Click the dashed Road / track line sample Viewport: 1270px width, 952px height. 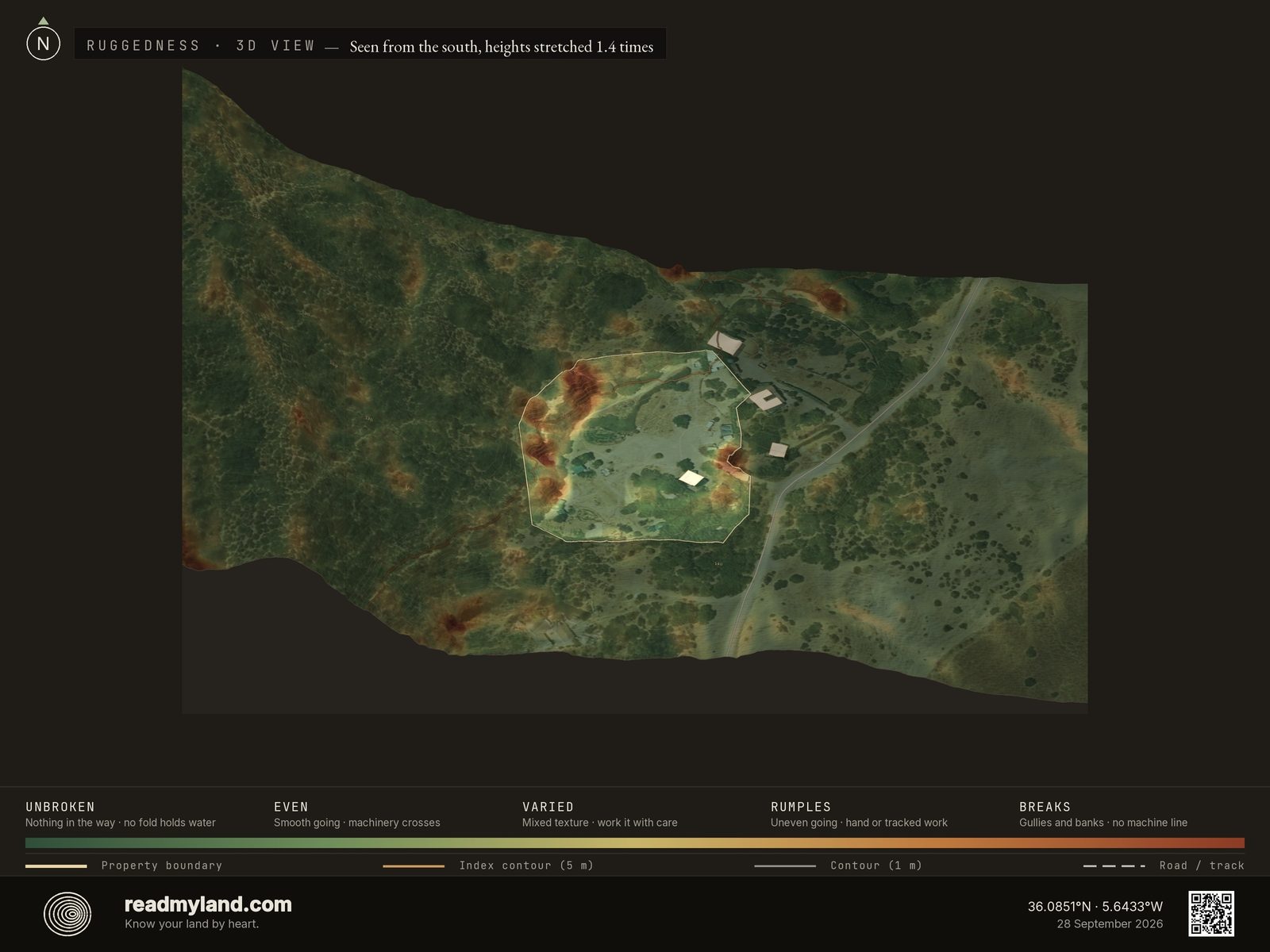(x=1114, y=866)
